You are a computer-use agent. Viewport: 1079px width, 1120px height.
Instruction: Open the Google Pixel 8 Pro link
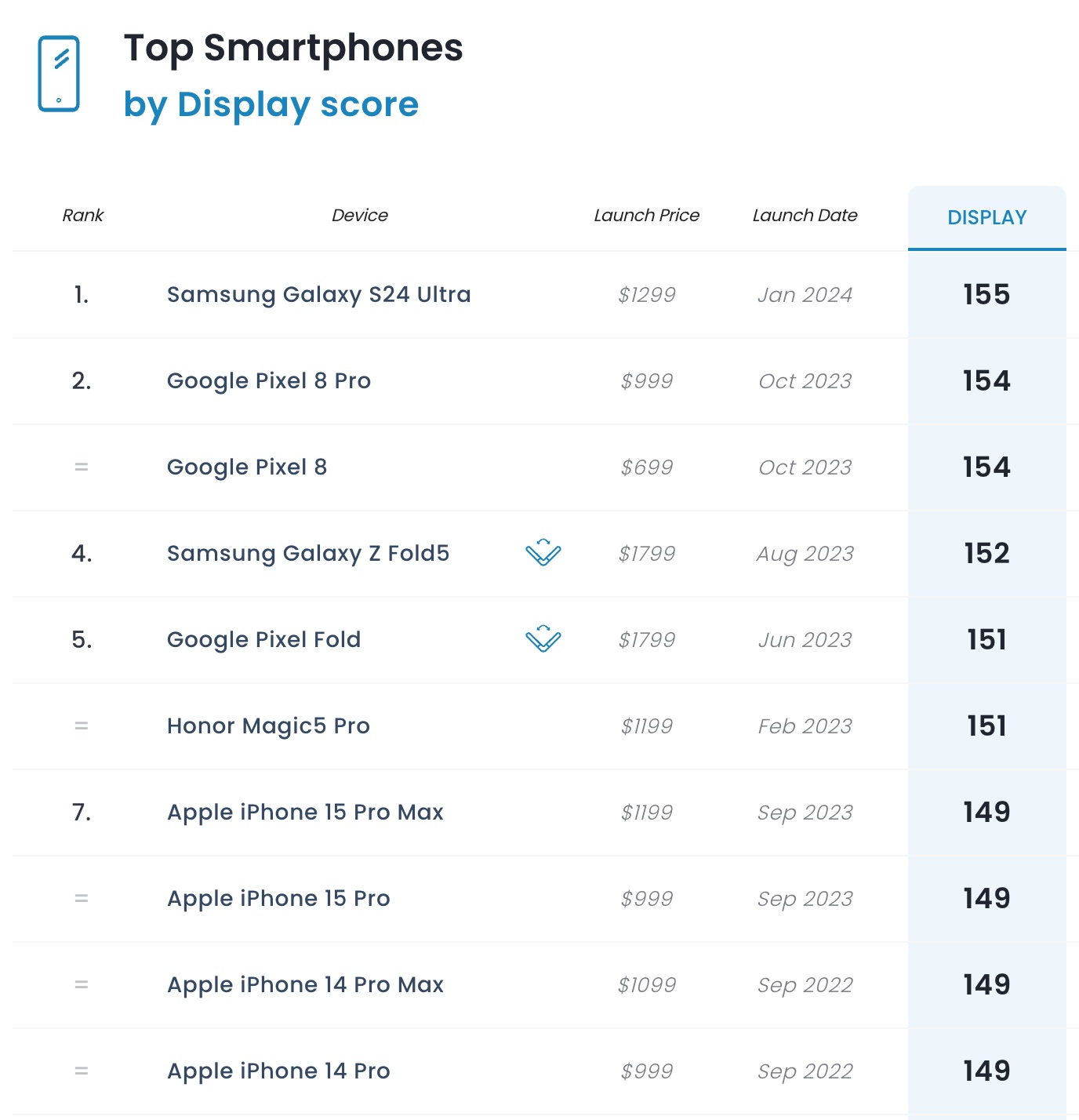pos(268,381)
